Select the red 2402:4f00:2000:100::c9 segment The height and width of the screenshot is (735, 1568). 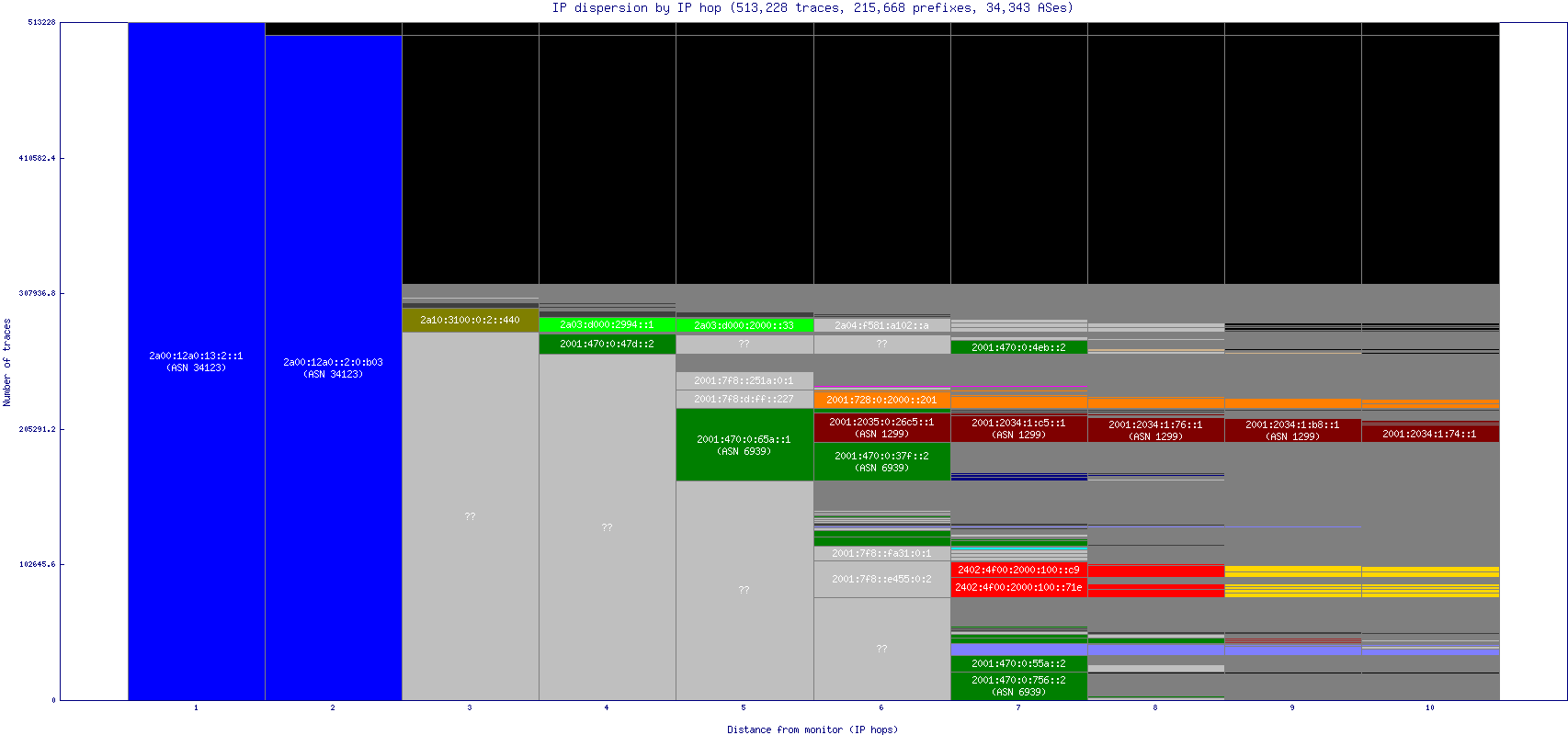click(1018, 570)
